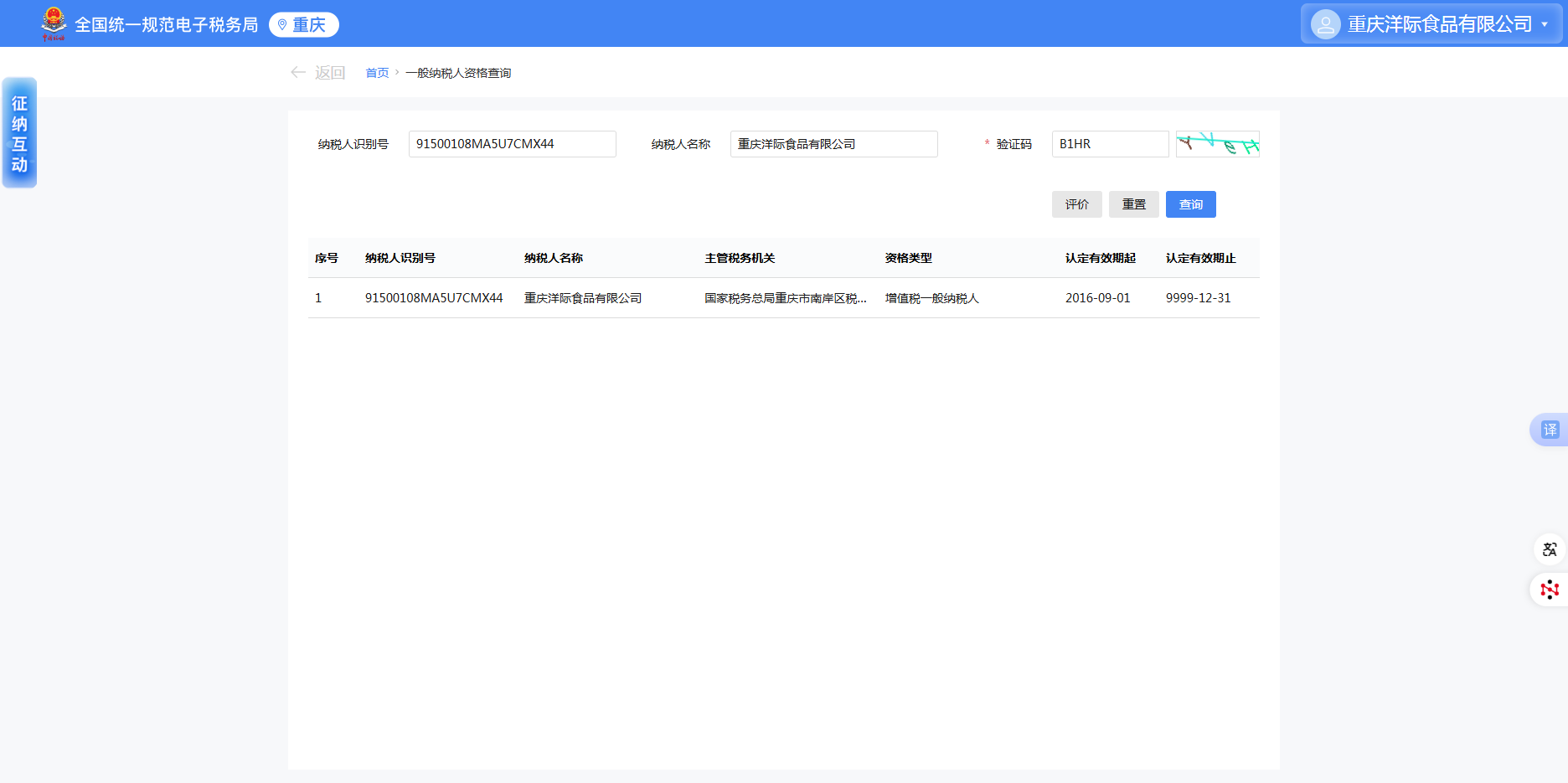Image resolution: width=1568 pixels, height=783 pixels.
Task: Go back using 返回 link
Action: [x=330, y=73]
